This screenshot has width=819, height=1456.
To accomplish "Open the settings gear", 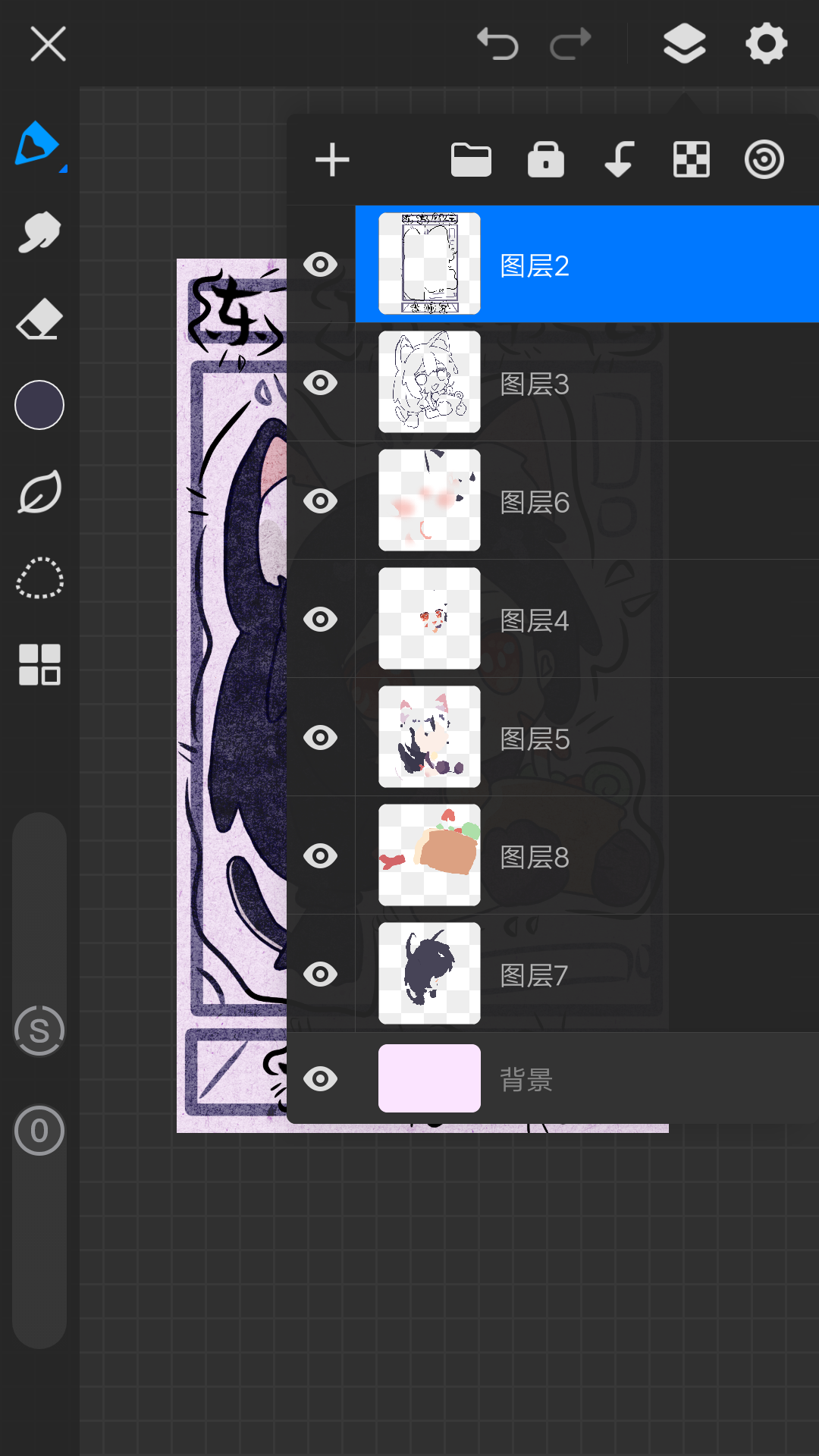I will [766, 44].
